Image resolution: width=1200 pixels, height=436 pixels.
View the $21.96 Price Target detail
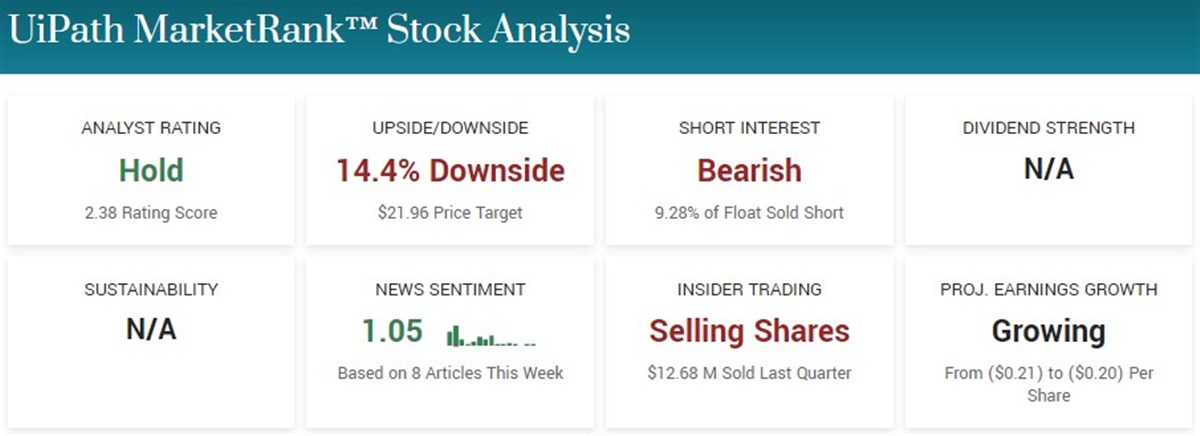tap(450, 212)
